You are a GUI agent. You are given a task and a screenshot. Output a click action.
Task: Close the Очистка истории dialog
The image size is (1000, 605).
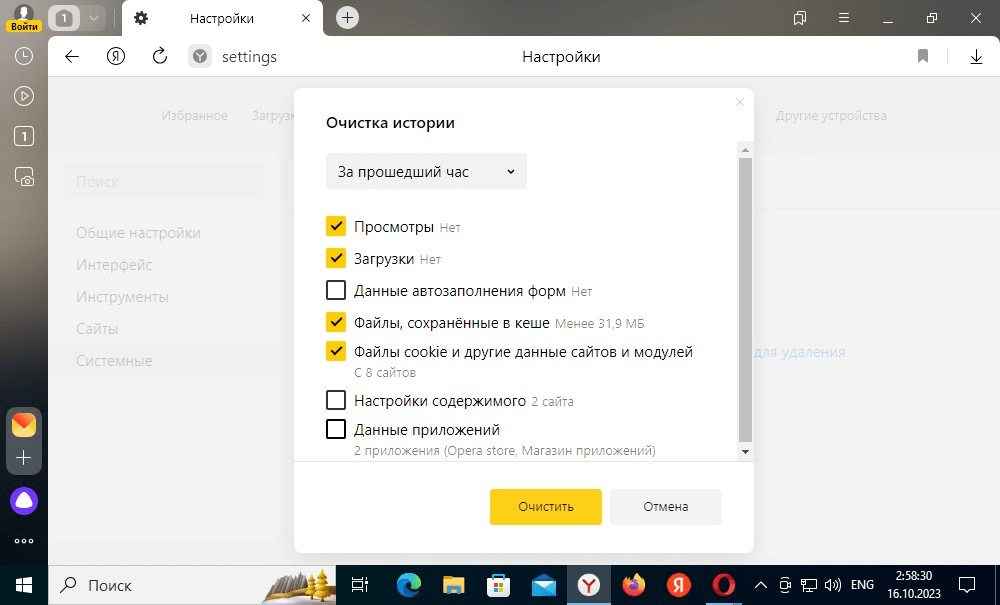[x=740, y=102]
